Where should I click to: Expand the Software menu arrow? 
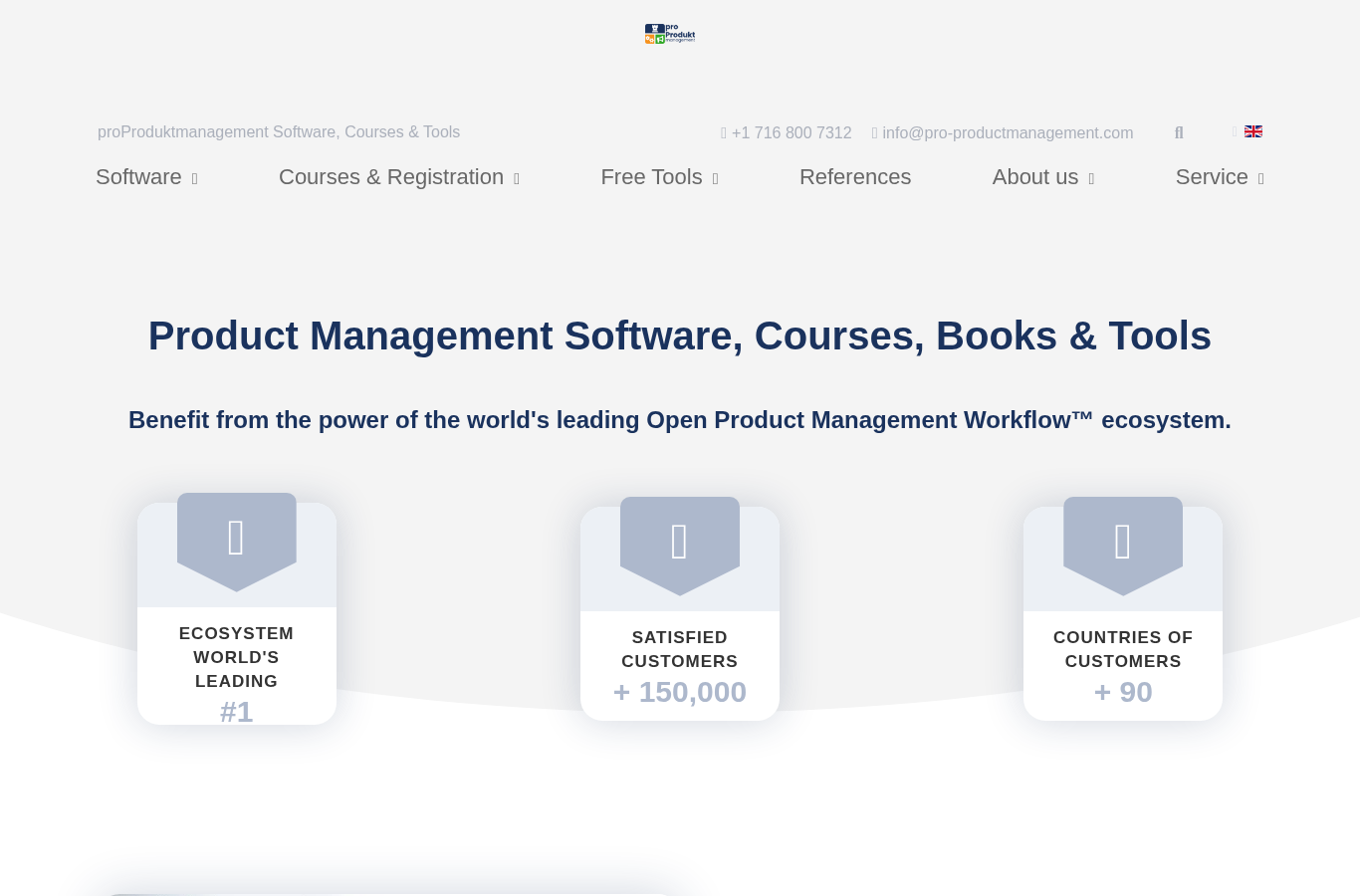[194, 179]
